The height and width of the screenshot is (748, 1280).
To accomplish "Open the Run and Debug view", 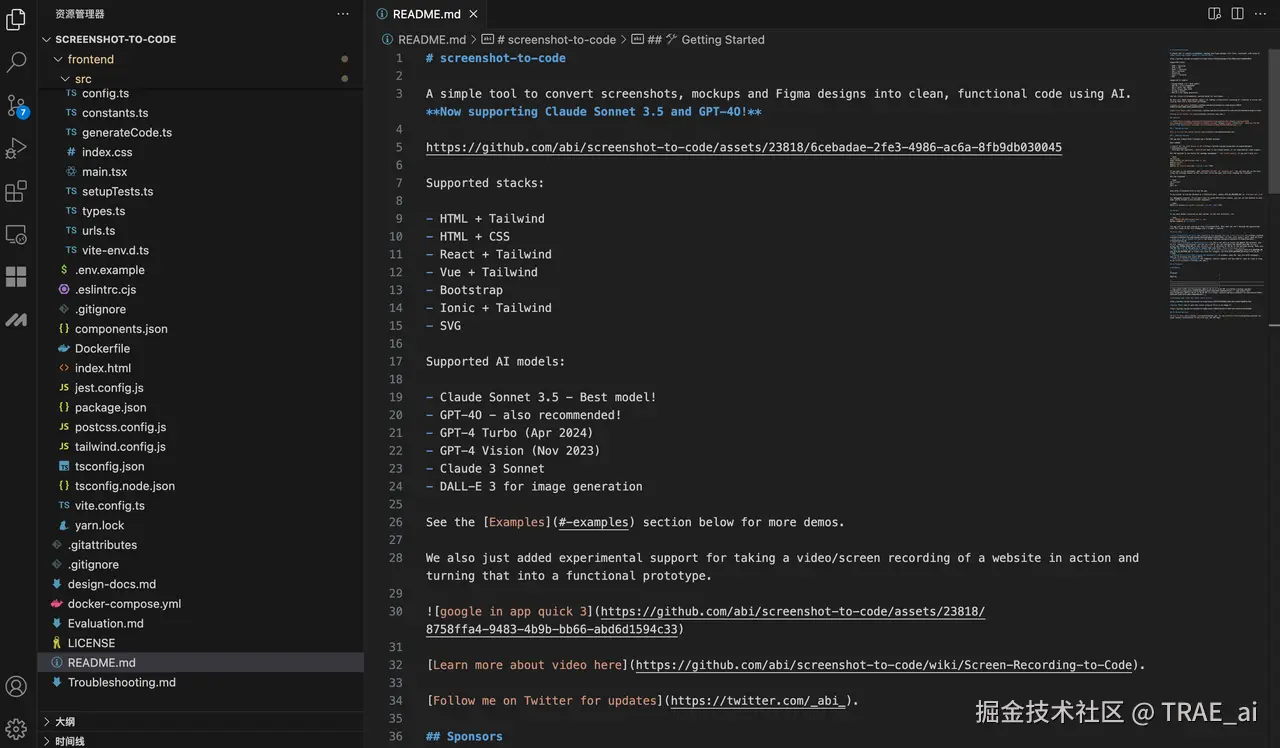I will coord(16,148).
